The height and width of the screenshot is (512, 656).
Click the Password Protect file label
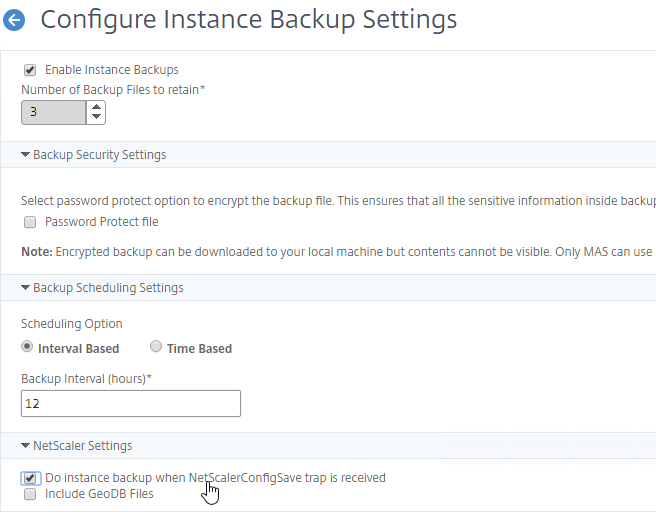point(102,222)
